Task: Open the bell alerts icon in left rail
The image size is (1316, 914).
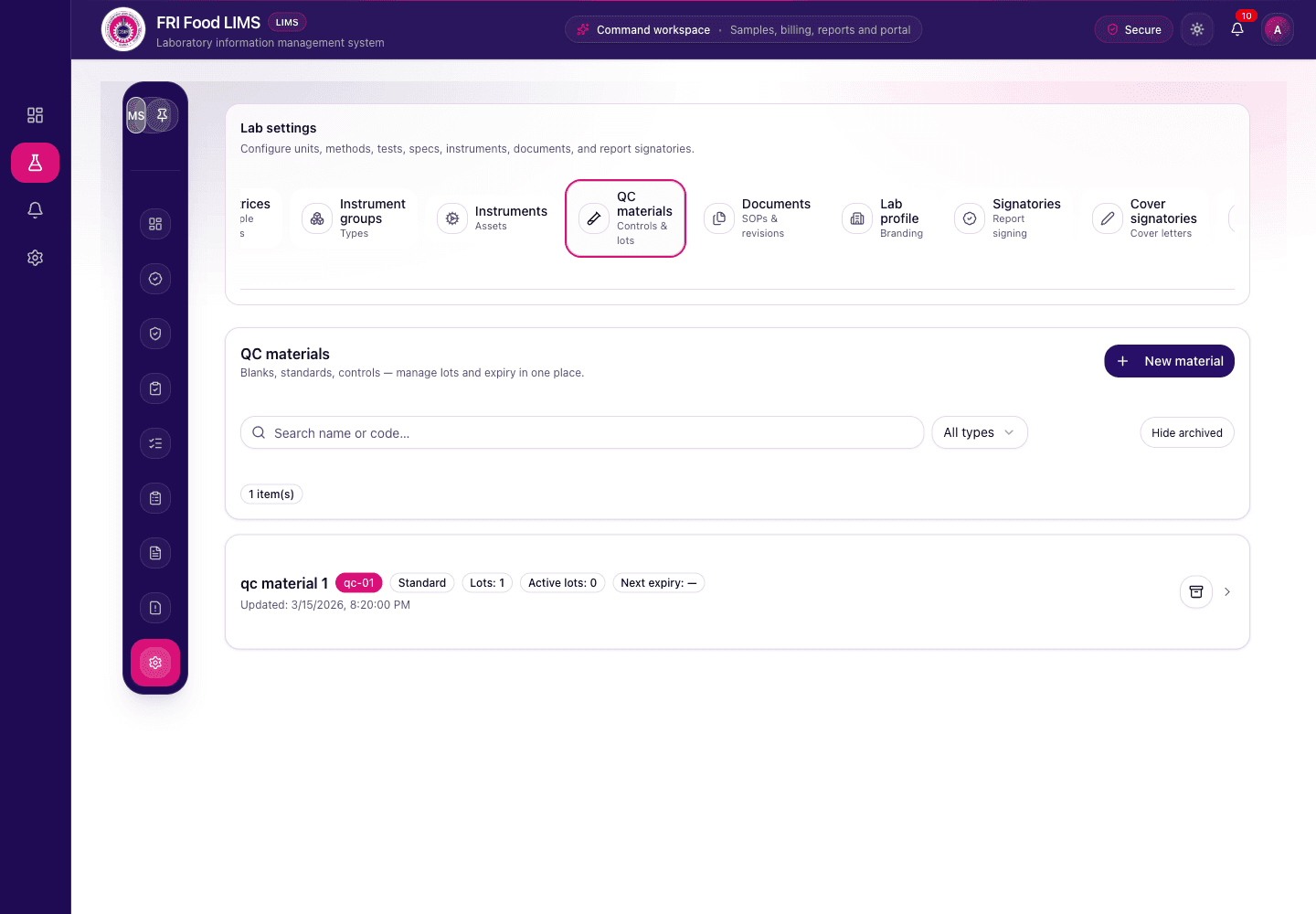Action: (x=35, y=210)
